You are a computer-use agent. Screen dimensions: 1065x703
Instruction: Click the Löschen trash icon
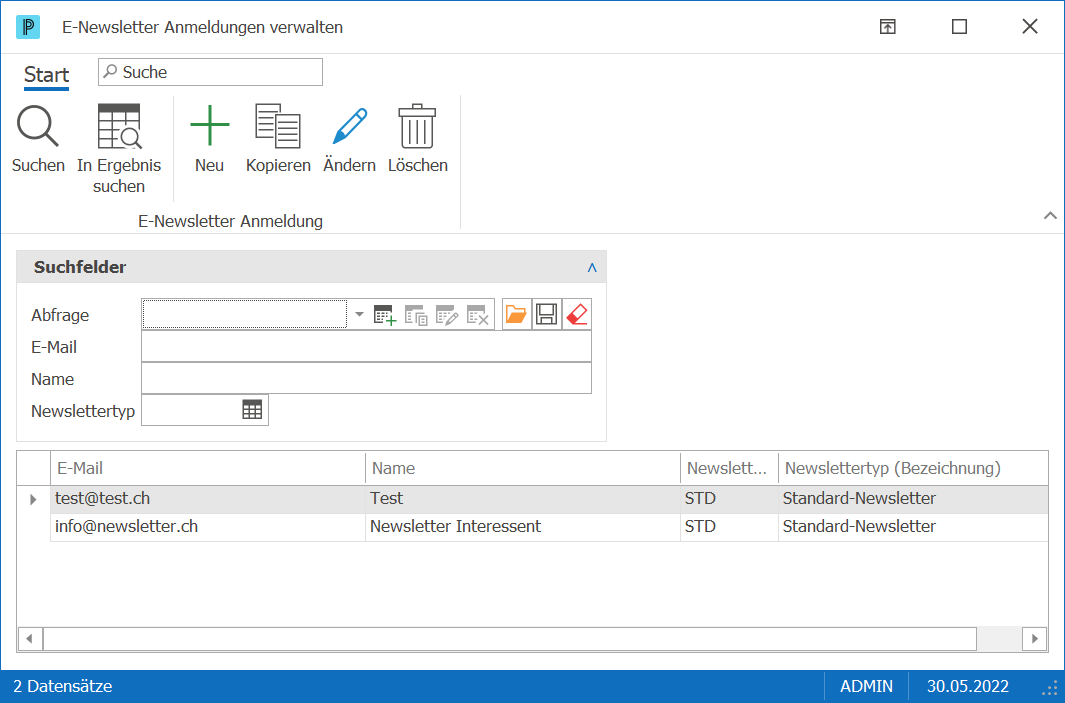[417, 126]
